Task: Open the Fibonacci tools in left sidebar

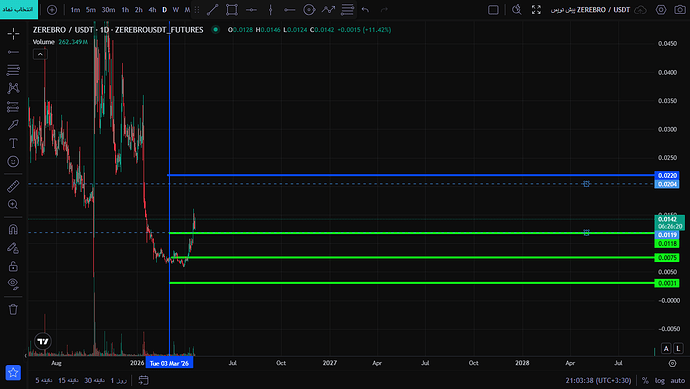Action: pos(13,70)
